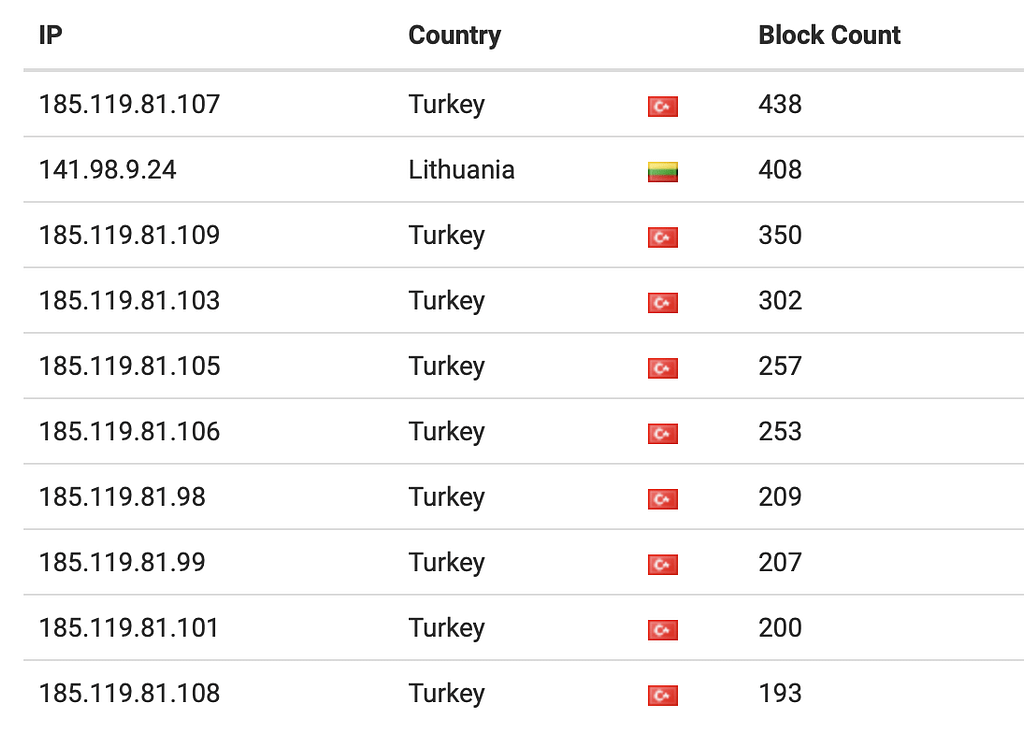Click the Turkey flag beside 185.119.81.105
The height and width of the screenshot is (733, 1024).
coord(662,368)
